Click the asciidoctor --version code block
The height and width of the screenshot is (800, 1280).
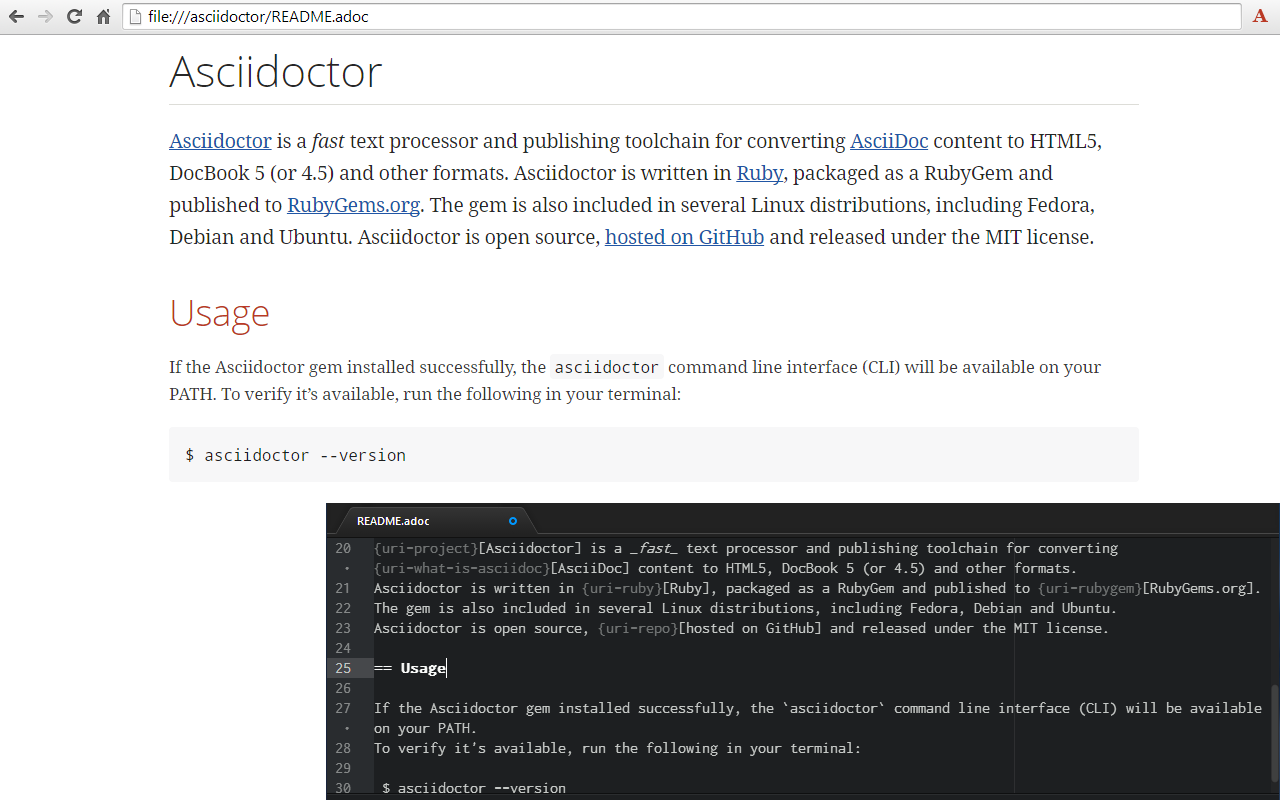295,455
